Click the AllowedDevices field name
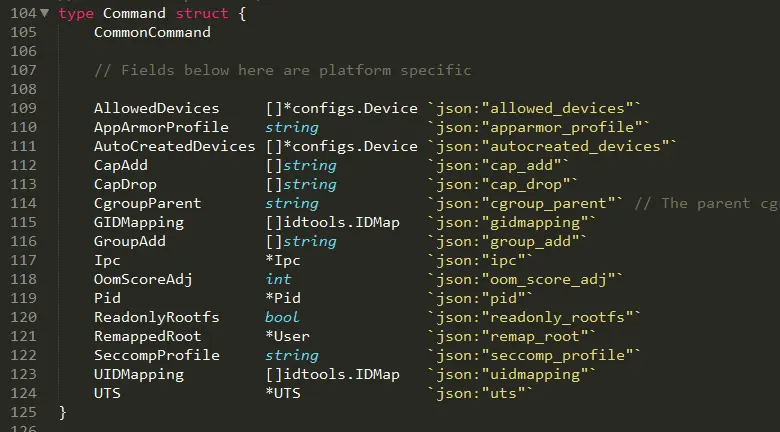The image size is (780, 432). (x=156, y=108)
